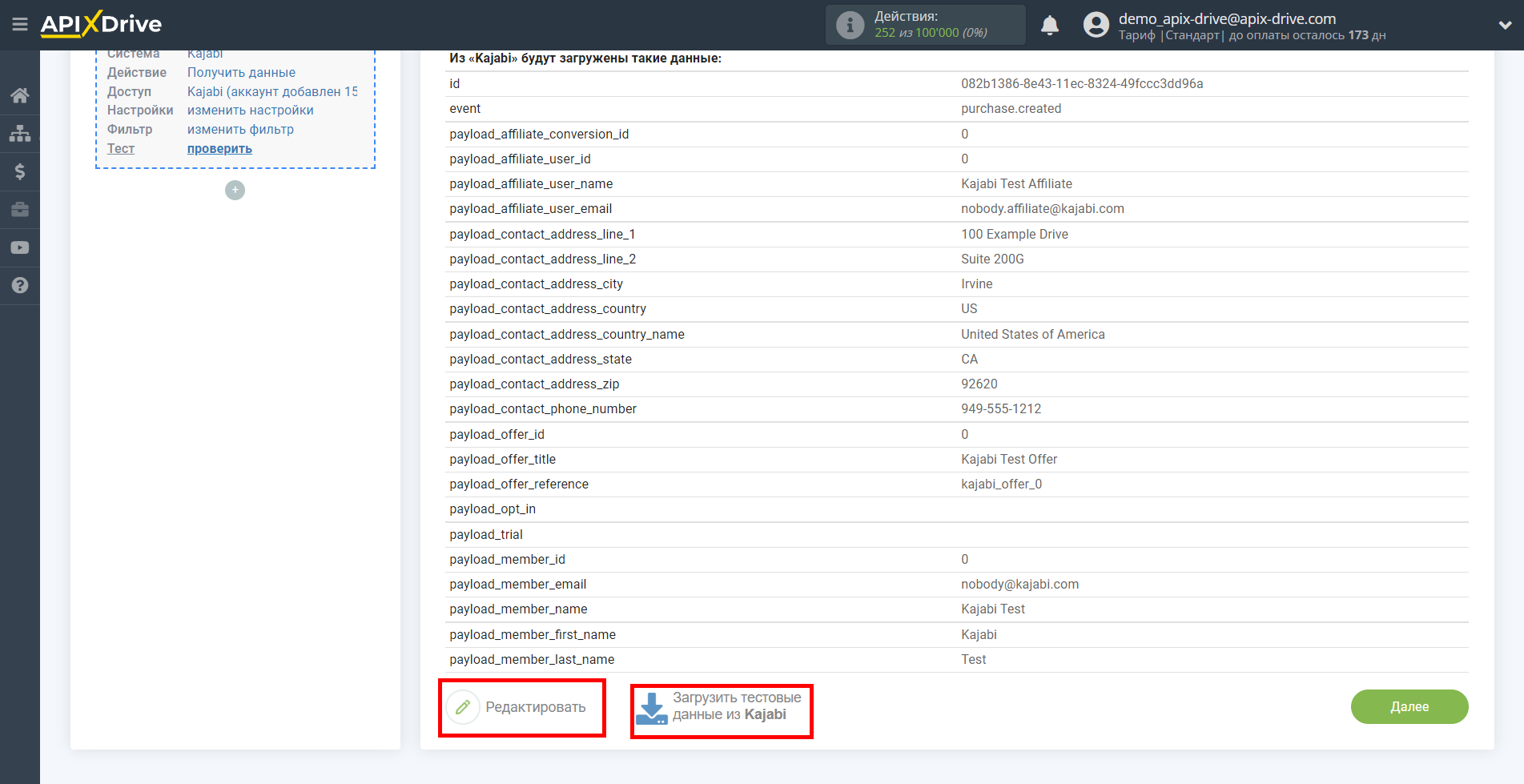Click Kajabi account access link

point(272,91)
